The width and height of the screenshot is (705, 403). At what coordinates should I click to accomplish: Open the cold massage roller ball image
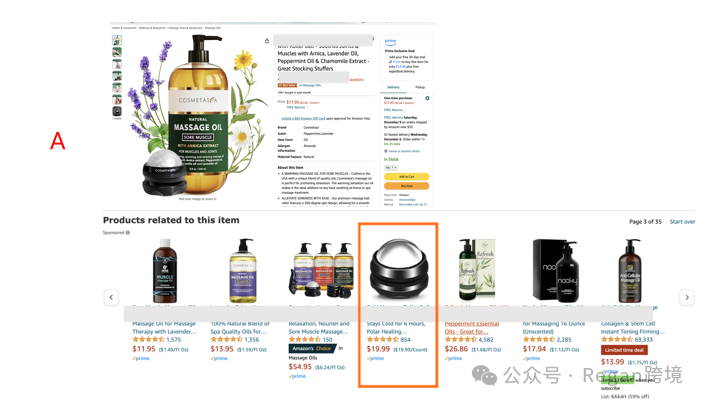398,269
